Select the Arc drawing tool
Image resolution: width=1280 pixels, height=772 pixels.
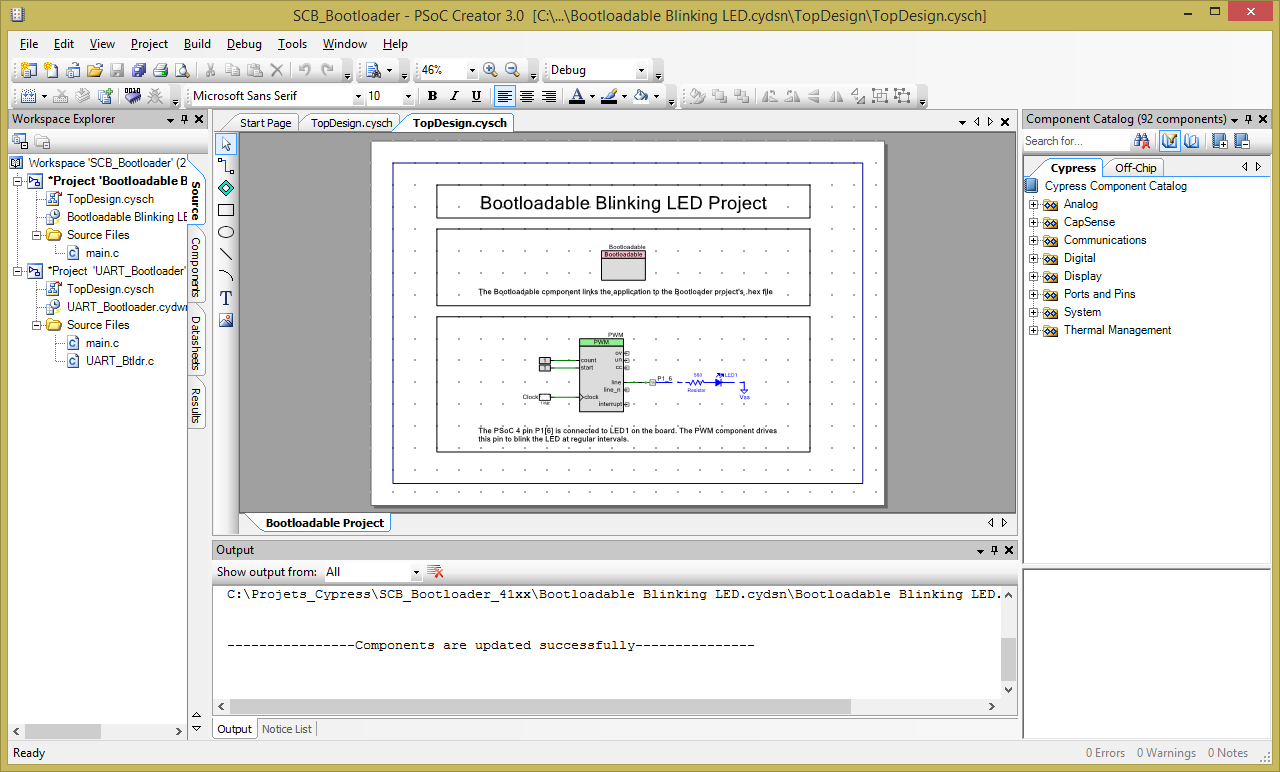pyautogui.click(x=226, y=276)
